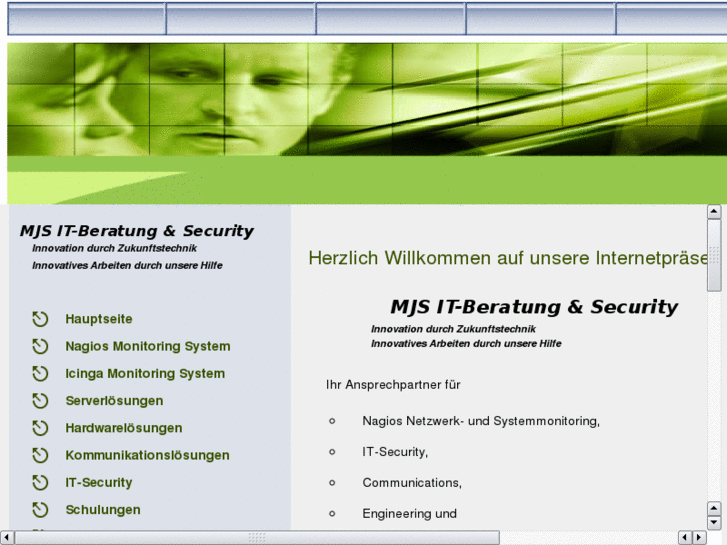
Task: Open the IT-Security menu link
Action: (99, 483)
